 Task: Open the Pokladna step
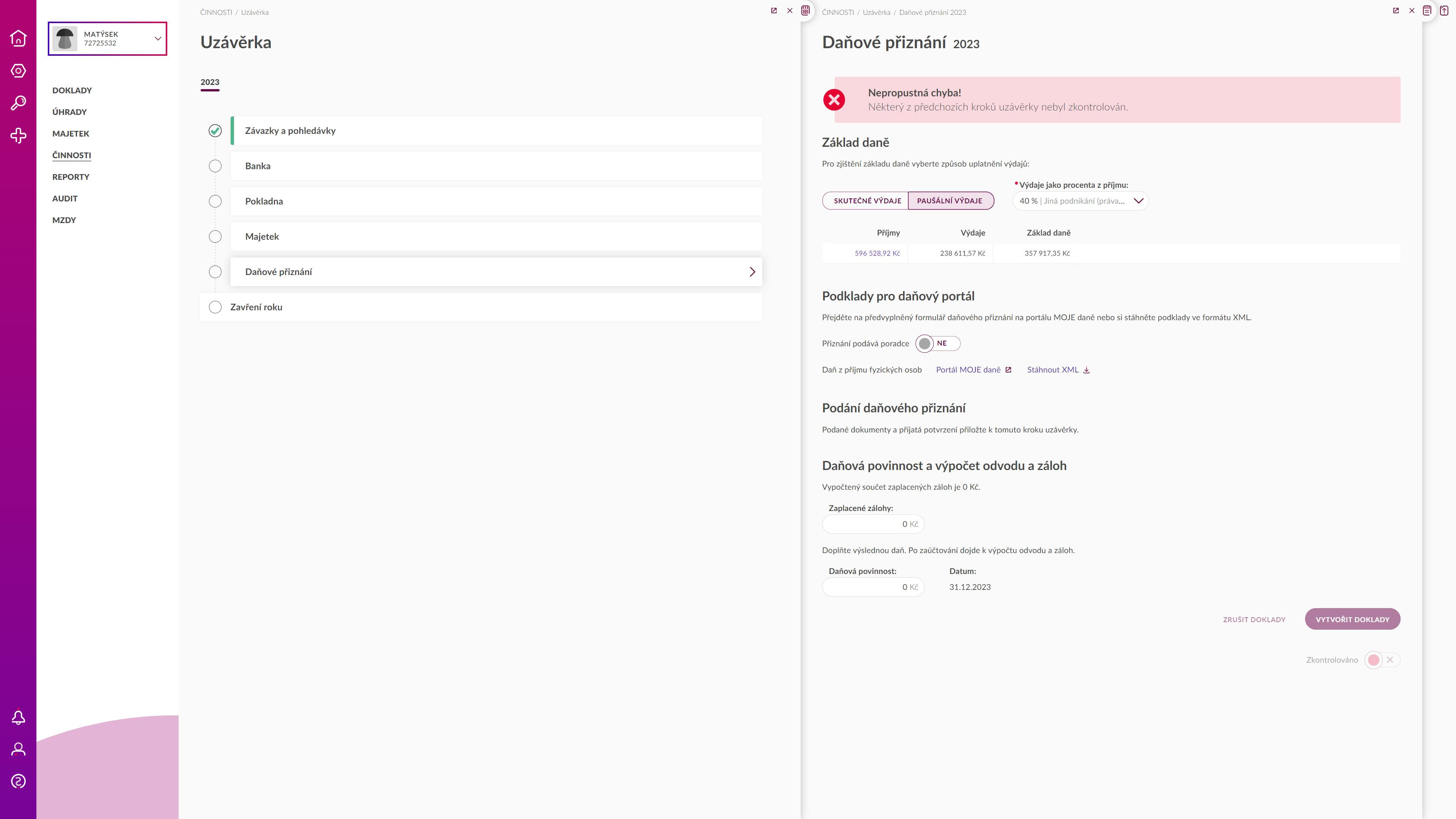[x=496, y=201]
